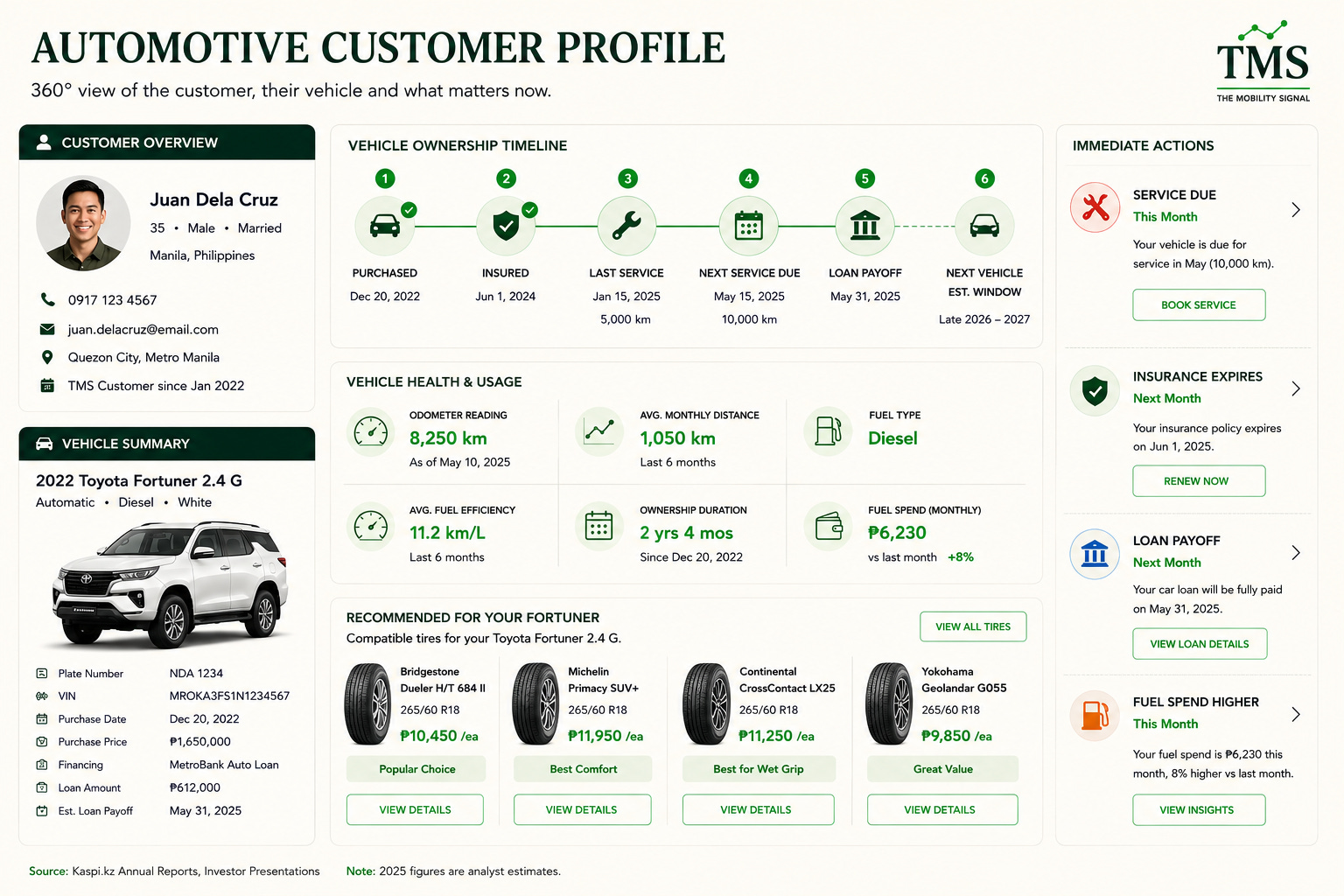Click the Loan Payoff bank timeline icon
1344x896 pixels.
(x=864, y=226)
